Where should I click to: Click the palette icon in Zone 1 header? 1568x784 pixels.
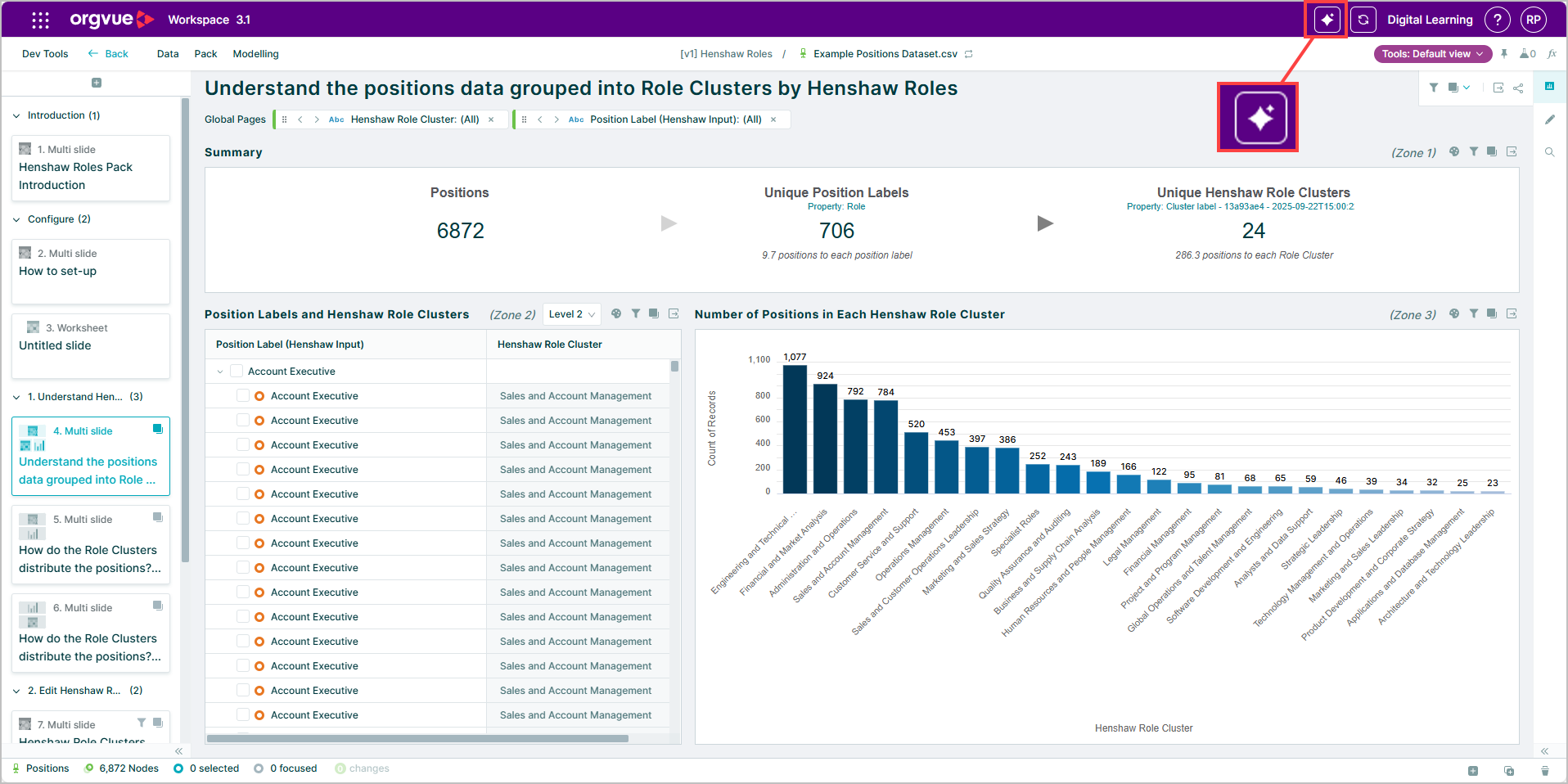[1453, 151]
